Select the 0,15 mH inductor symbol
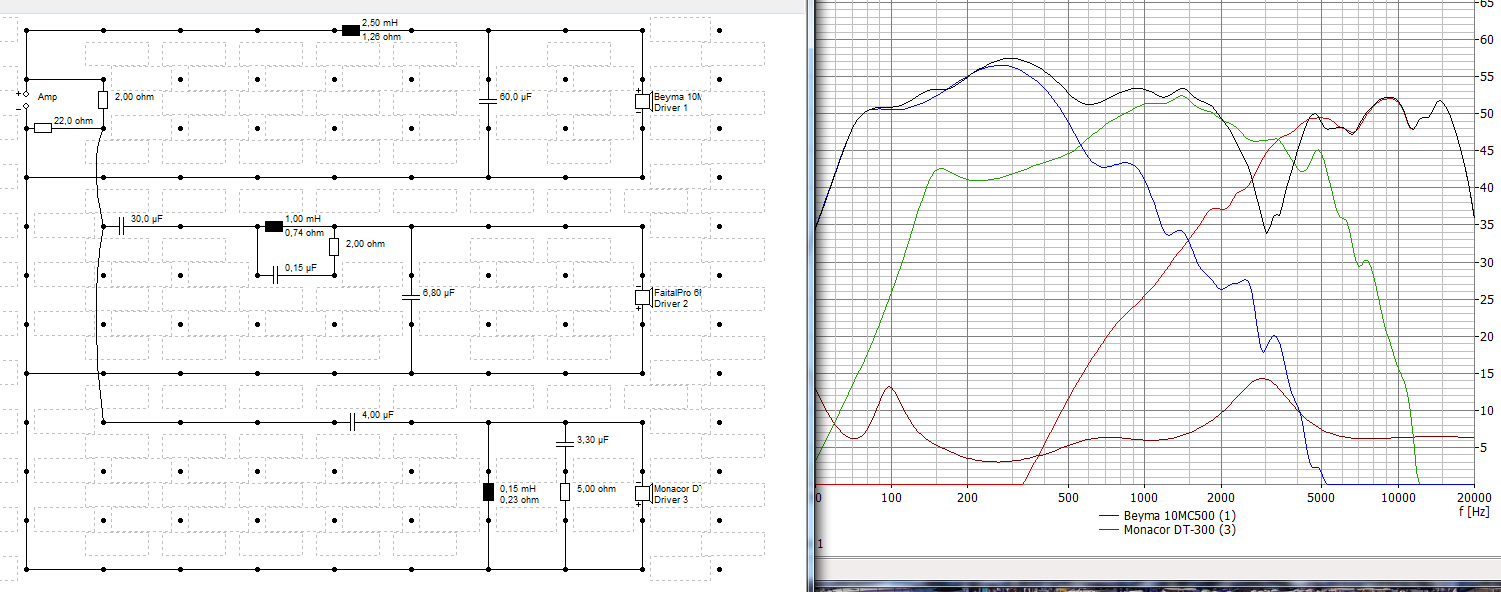This screenshot has width=1501, height=592. tap(488, 491)
